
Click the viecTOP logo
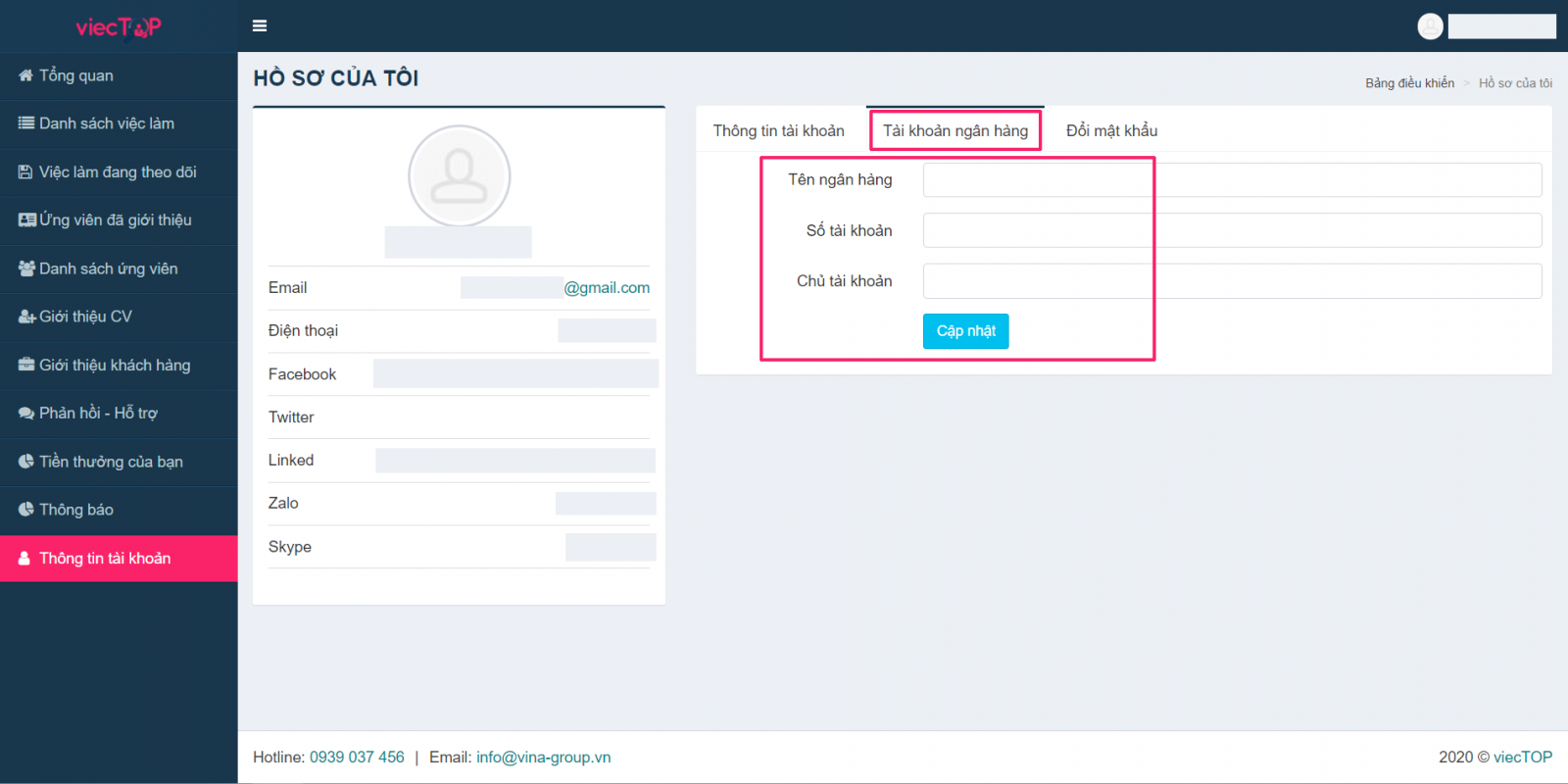tap(119, 27)
